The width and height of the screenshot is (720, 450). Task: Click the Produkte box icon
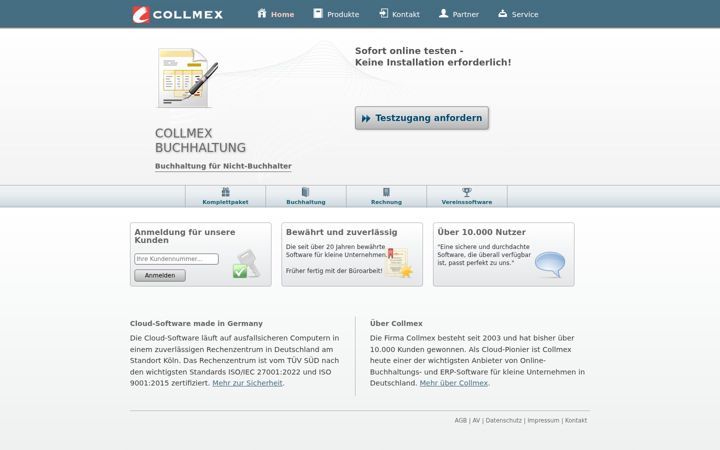pyautogui.click(x=318, y=13)
